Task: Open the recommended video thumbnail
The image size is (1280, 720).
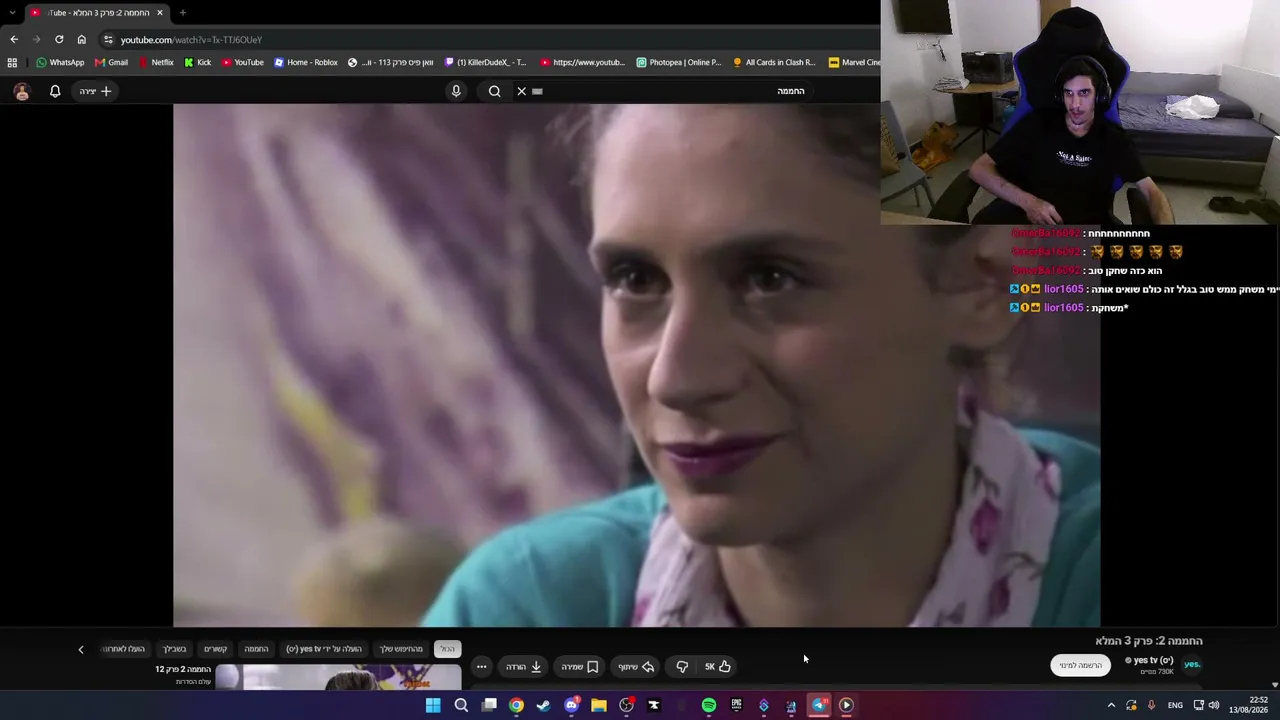Action: tap(339, 678)
